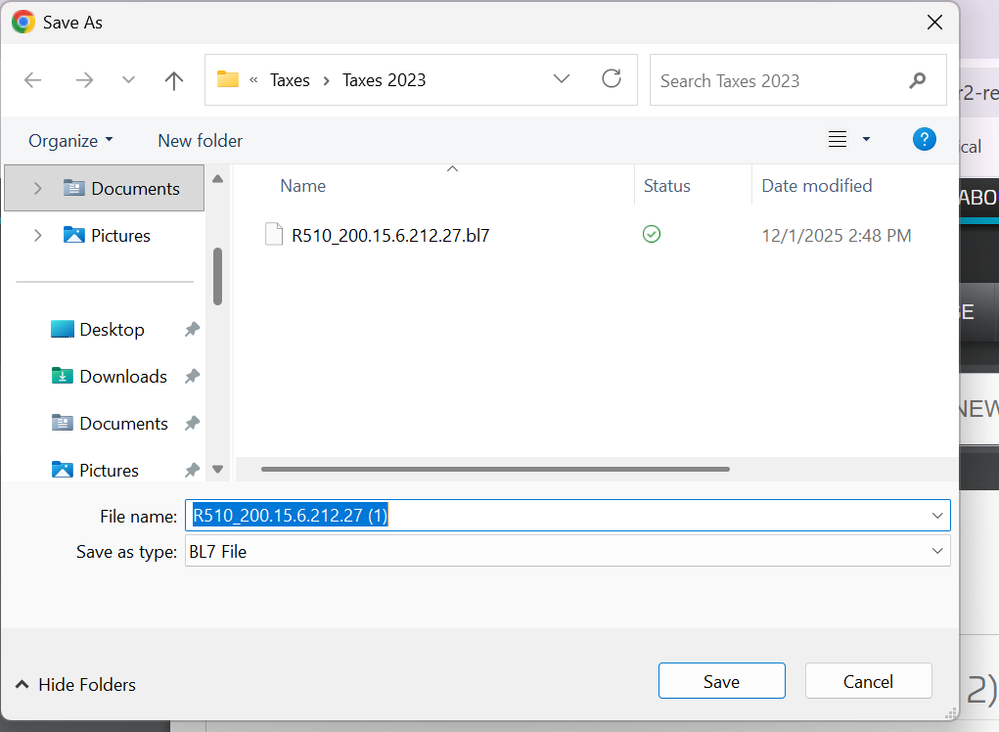Open the blue Help question mark
Viewport: 999px width, 732px height.
point(924,139)
